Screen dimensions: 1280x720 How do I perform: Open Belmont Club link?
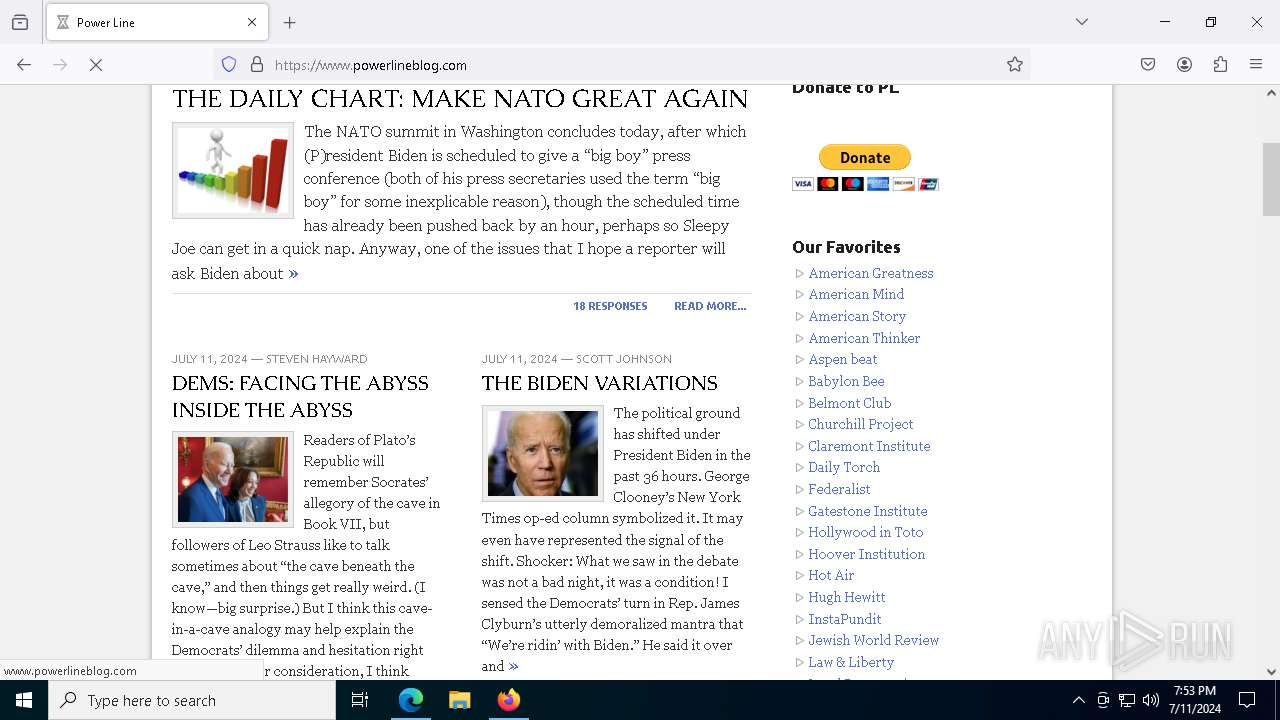[x=849, y=403]
